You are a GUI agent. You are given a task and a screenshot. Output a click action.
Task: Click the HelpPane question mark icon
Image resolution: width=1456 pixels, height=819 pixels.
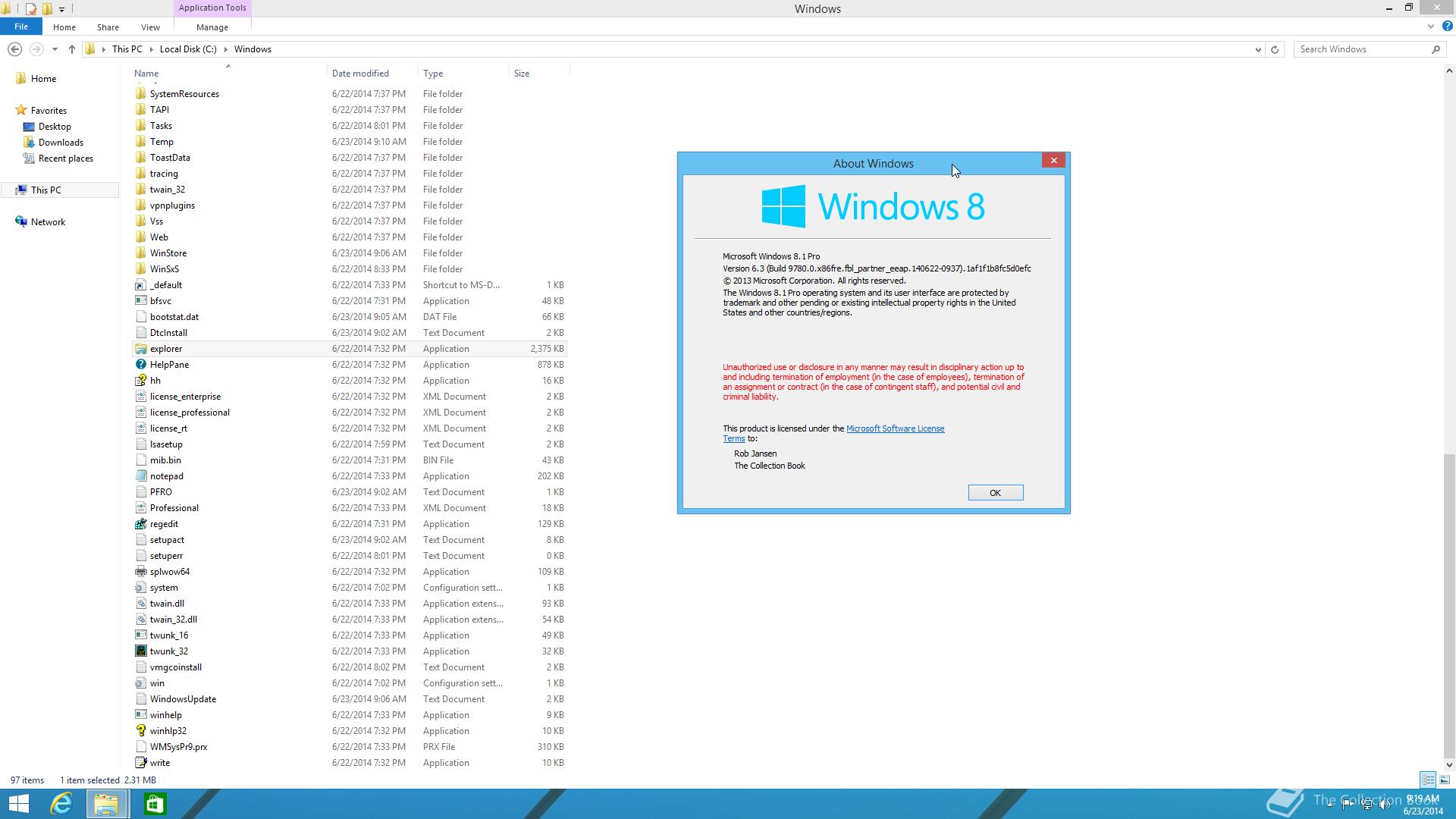[140, 365]
